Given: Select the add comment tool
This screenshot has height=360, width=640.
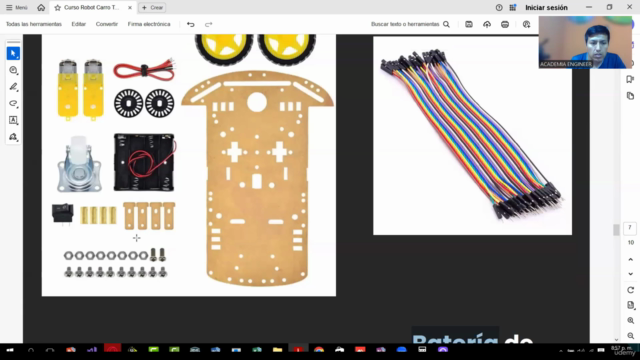Looking at the screenshot, I should click(x=13, y=70).
